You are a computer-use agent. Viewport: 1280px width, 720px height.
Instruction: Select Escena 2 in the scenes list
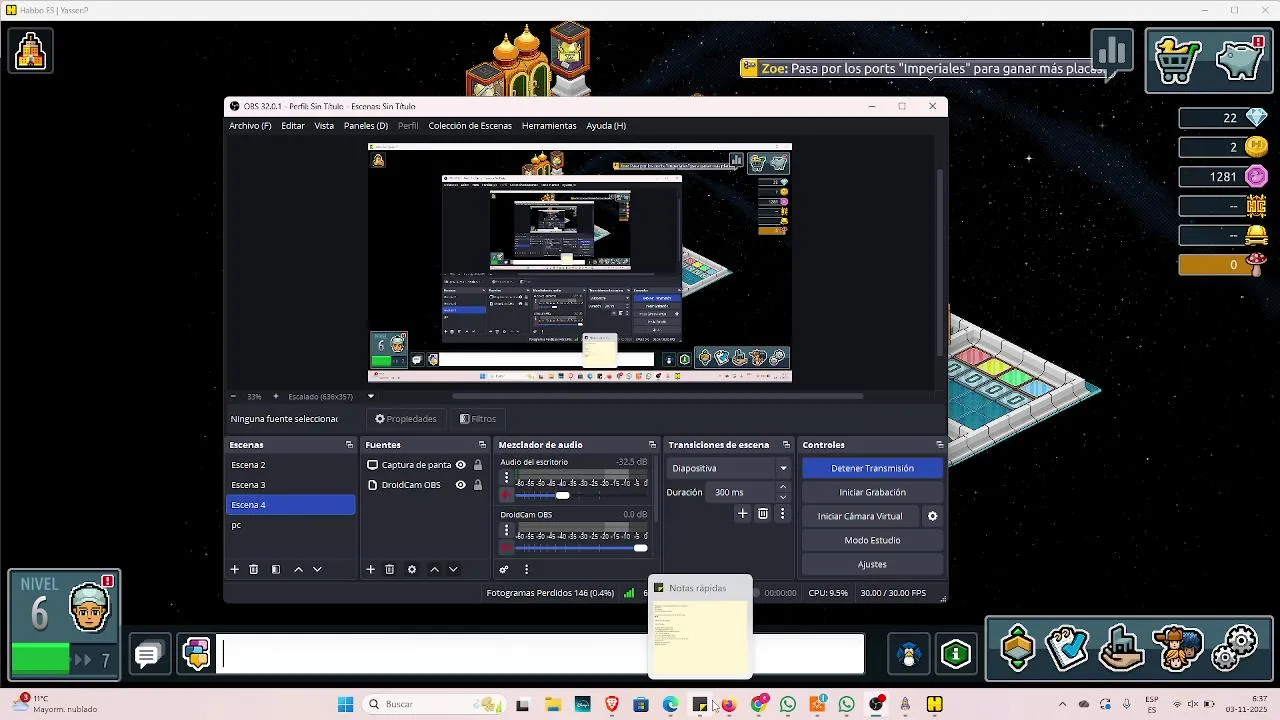(x=291, y=465)
